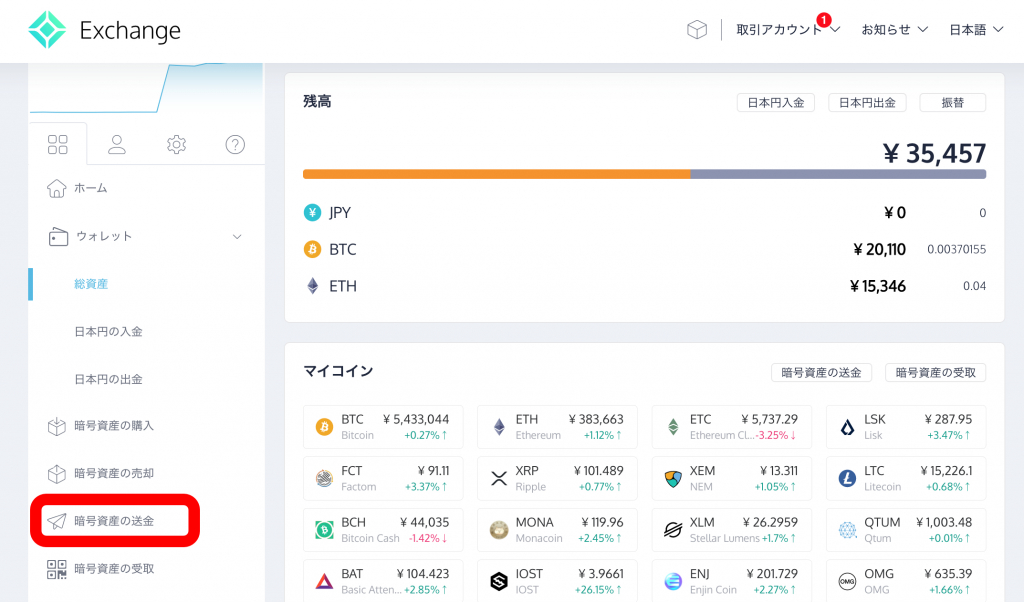The height and width of the screenshot is (602, 1024).
Task: Open the お知らせ dropdown menu
Action: click(895, 30)
